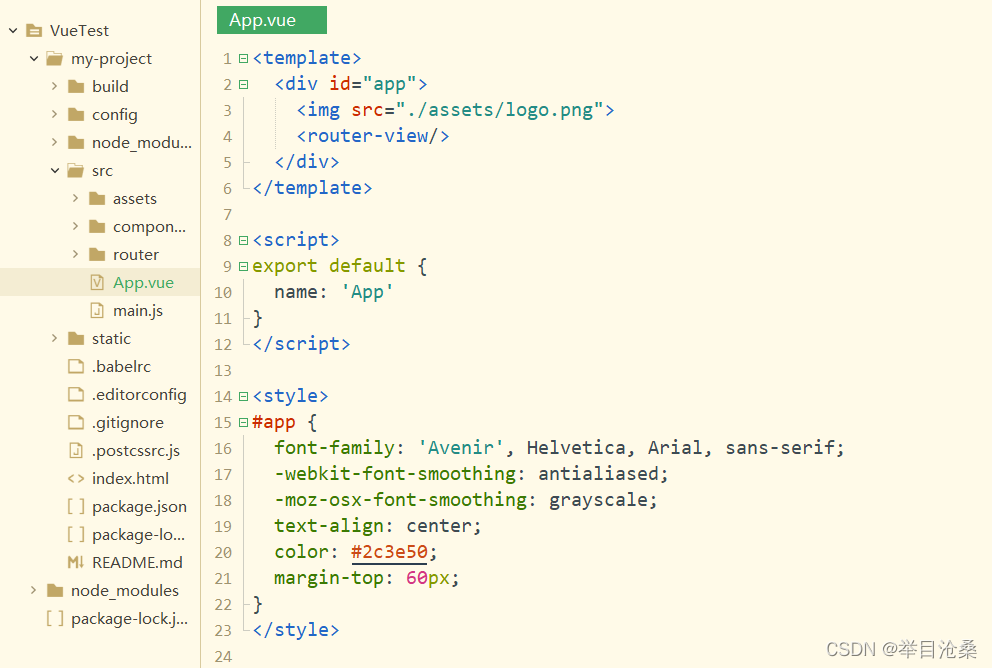Click the App.vue Vue file icon
The width and height of the screenshot is (992, 668).
(x=97, y=282)
